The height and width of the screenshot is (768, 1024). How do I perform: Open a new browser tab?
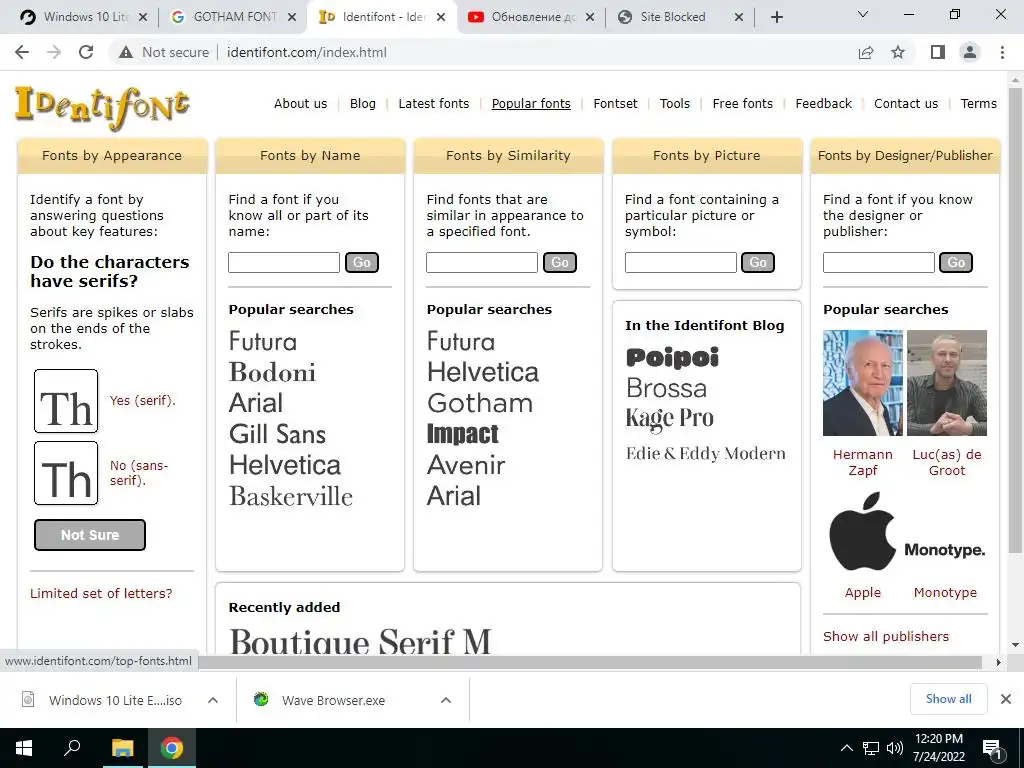(x=776, y=17)
